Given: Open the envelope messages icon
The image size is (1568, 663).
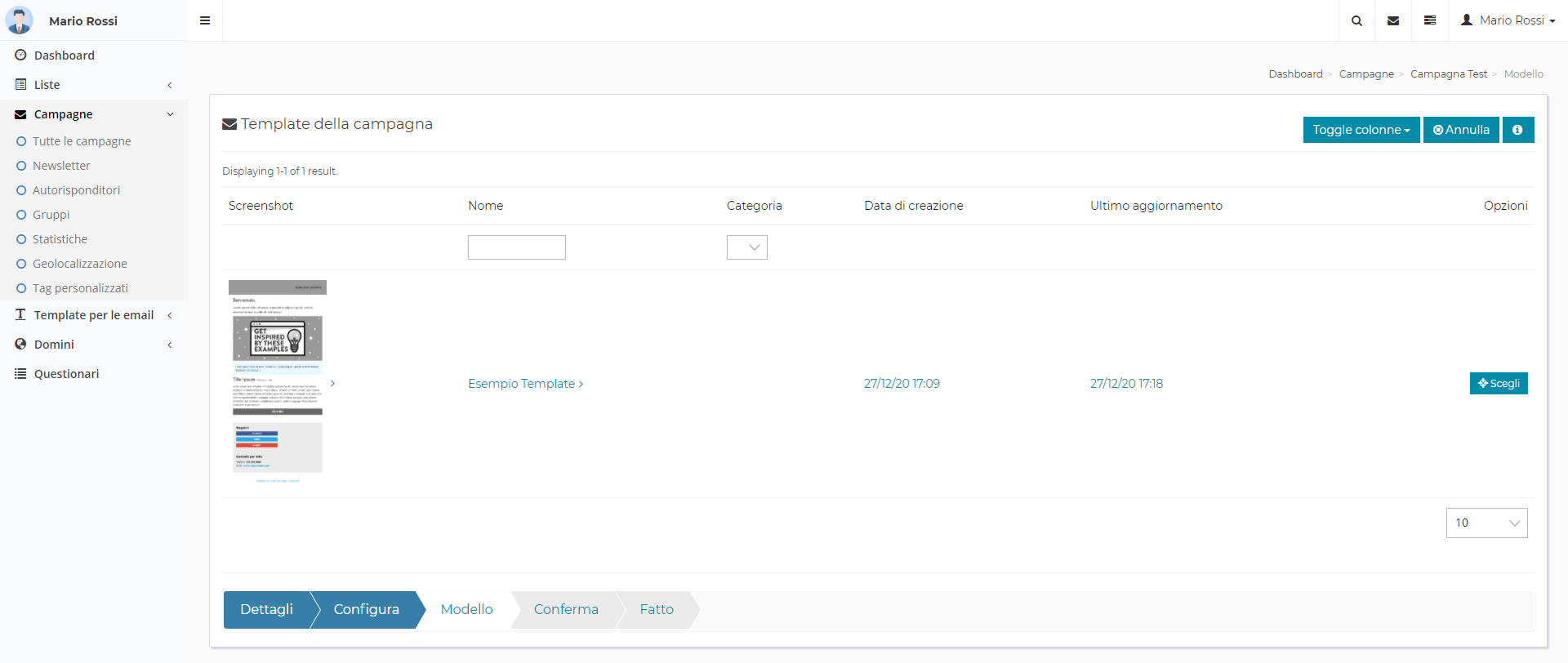Looking at the screenshot, I should click(x=1393, y=20).
